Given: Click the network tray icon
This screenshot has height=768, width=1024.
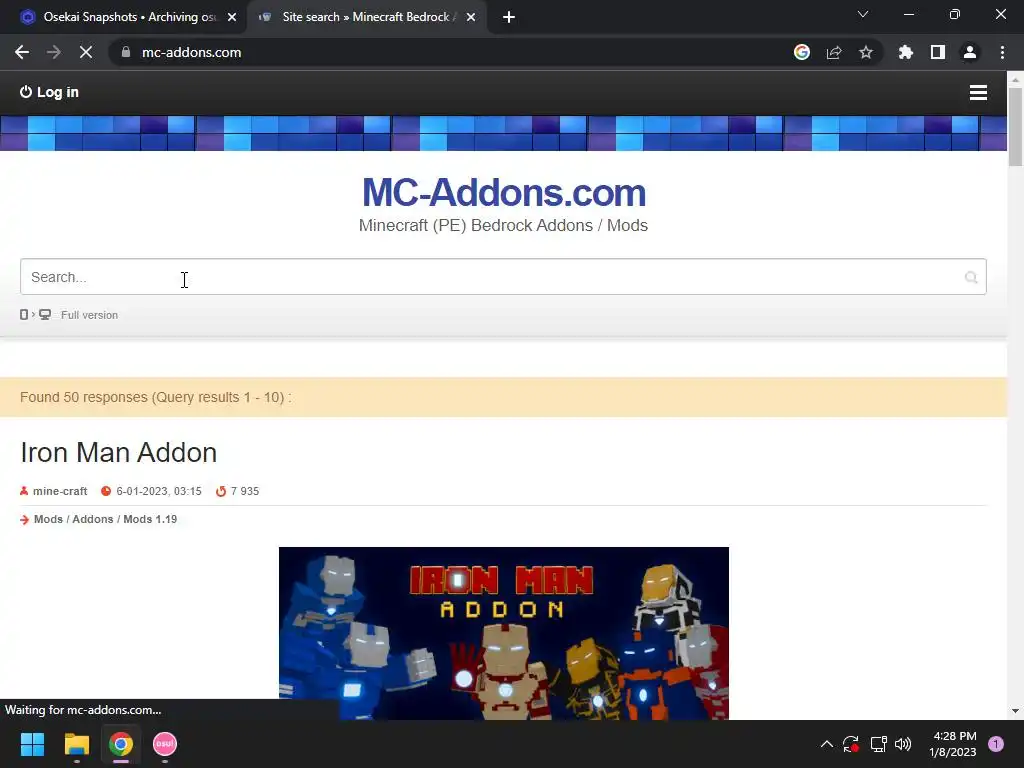Looking at the screenshot, I should 878,744.
